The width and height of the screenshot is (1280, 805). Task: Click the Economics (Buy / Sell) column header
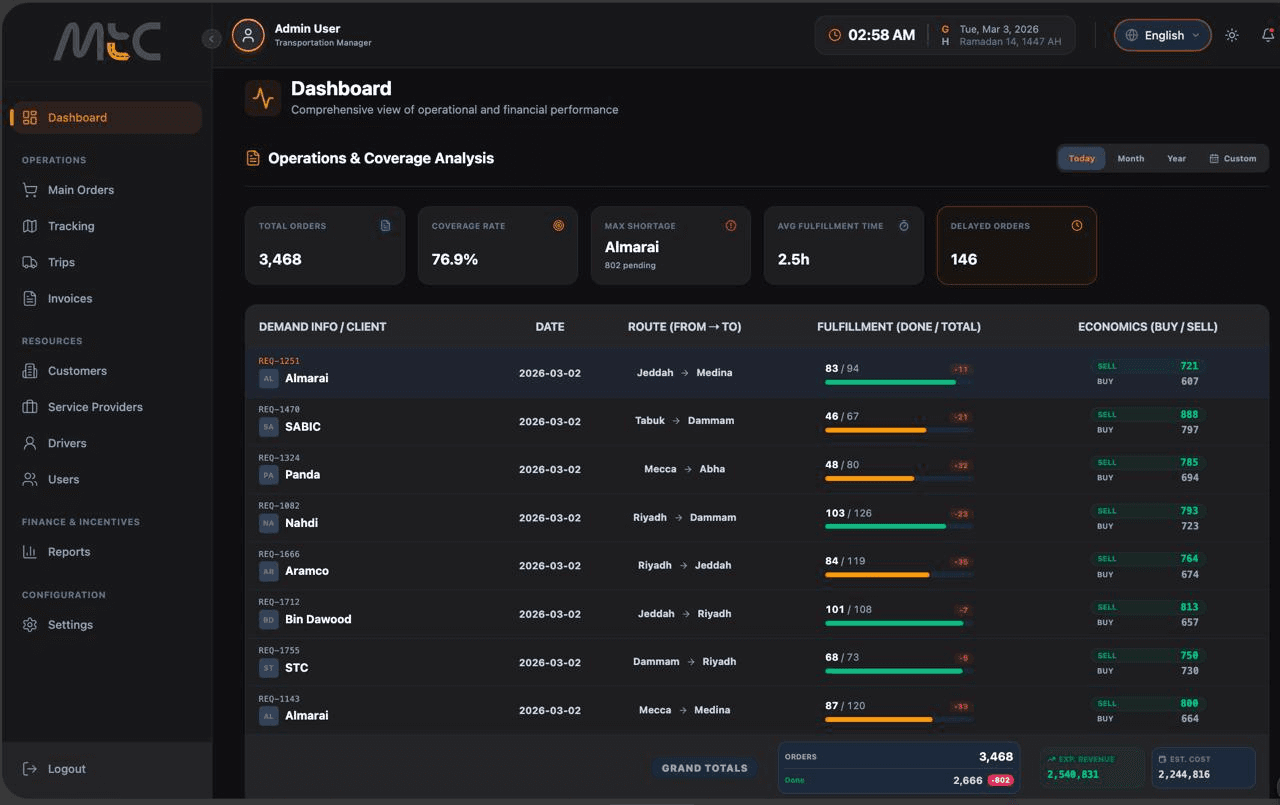point(1148,327)
